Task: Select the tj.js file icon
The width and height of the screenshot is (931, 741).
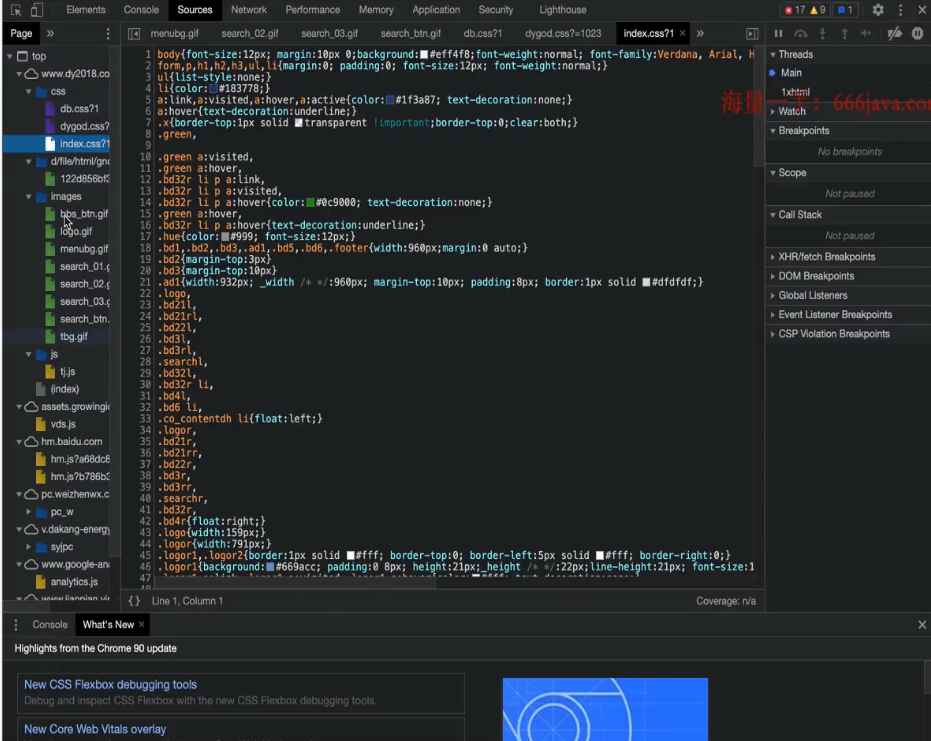Action: coord(50,372)
